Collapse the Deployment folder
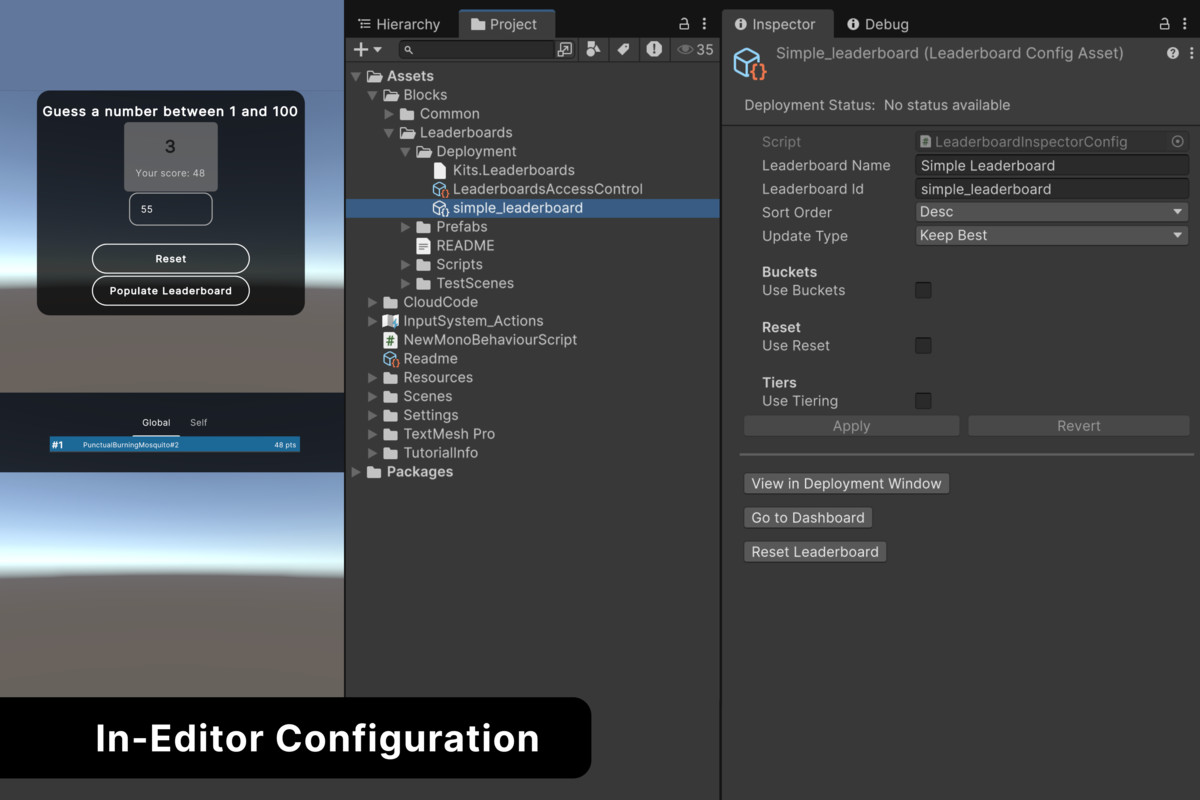The height and width of the screenshot is (800, 1200). pyautogui.click(x=406, y=152)
